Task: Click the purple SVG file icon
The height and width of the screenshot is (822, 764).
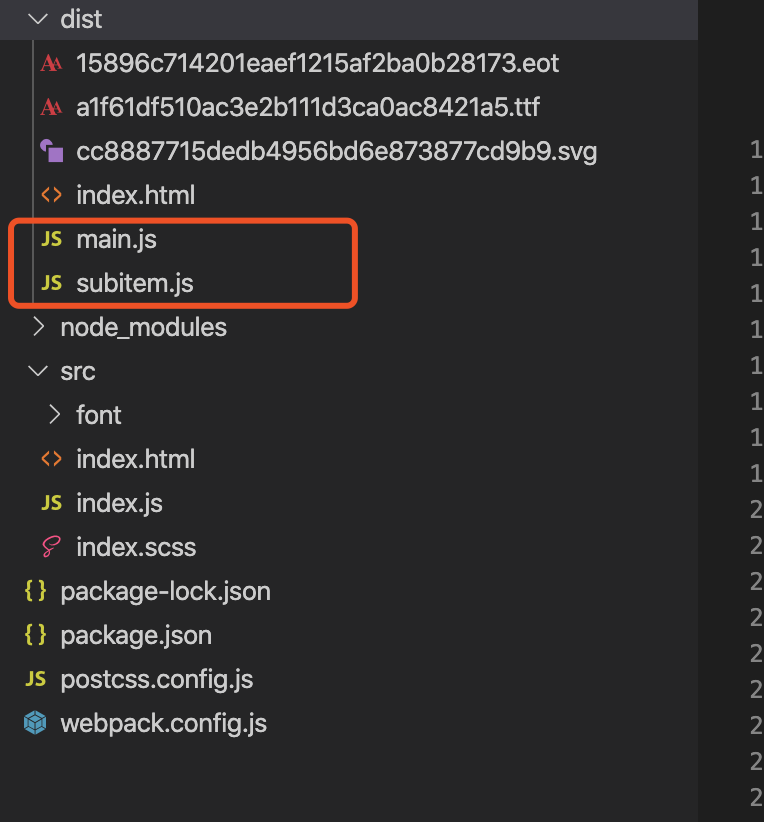Action: [51, 152]
